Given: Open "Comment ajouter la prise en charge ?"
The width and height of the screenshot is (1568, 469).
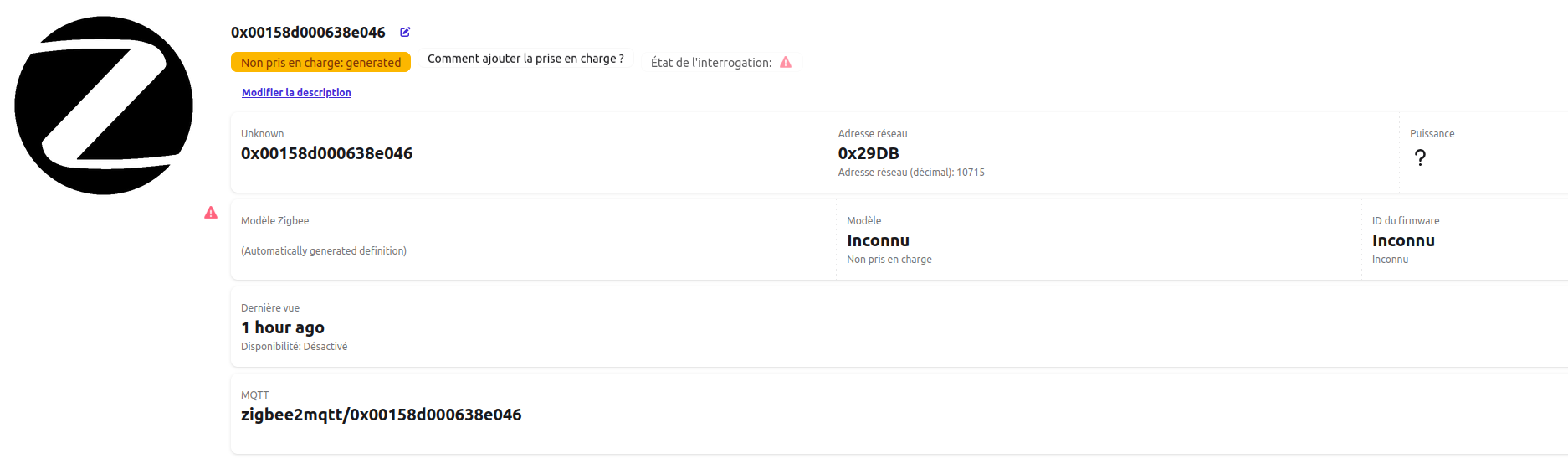Looking at the screenshot, I should pyautogui.click(x=525, y=59).
